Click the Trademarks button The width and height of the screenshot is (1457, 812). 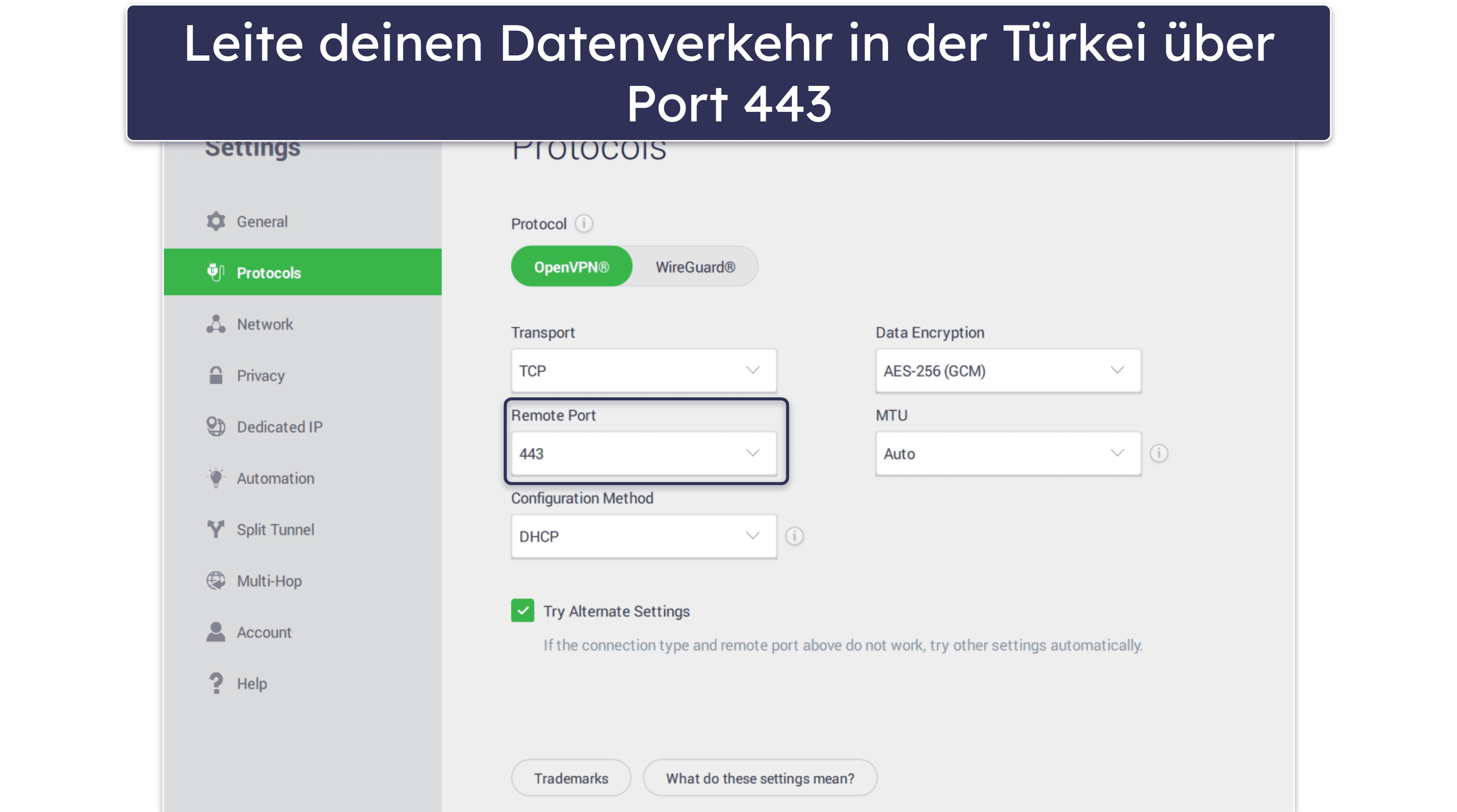click(571, 778)
